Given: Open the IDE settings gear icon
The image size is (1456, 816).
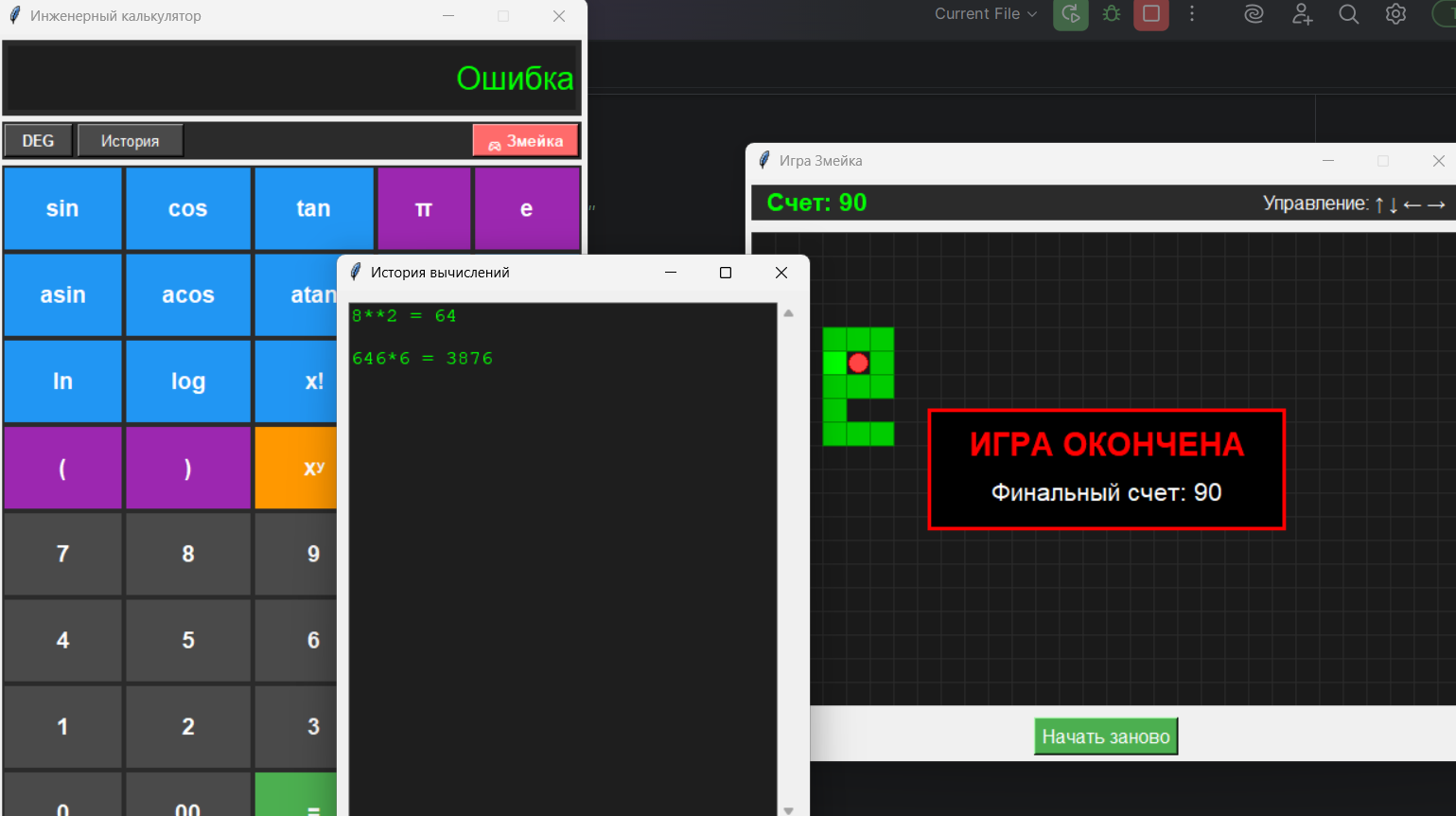Looking at the screenshot, I should coord(1395,14).
